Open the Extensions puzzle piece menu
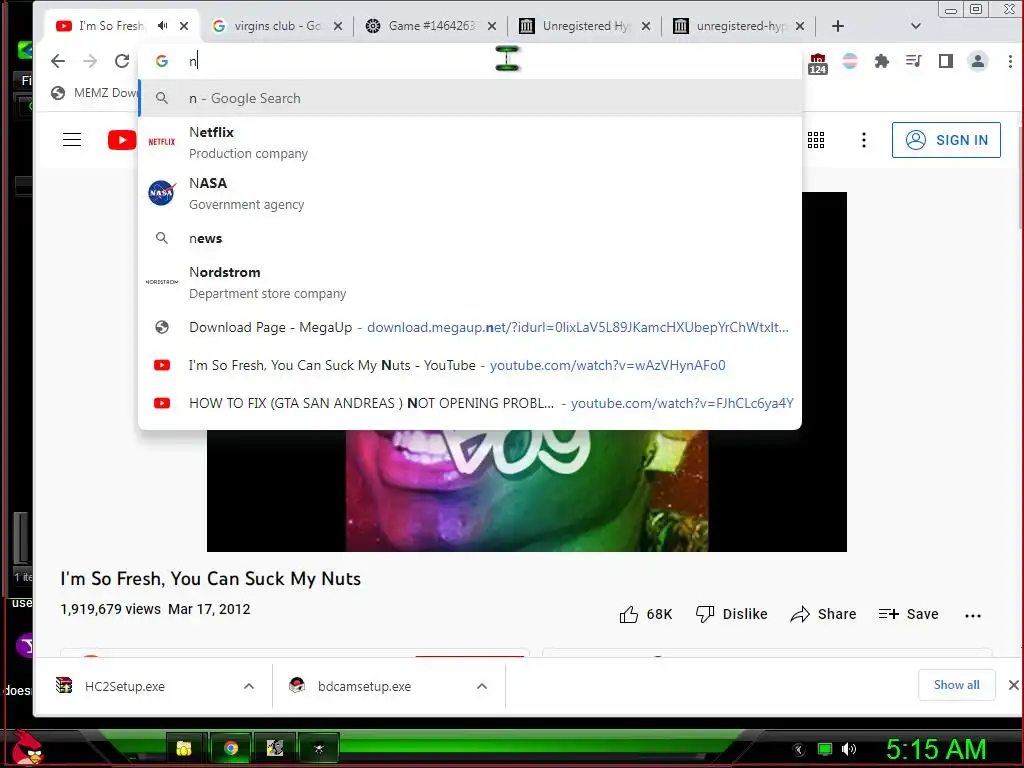 [882, 61]
